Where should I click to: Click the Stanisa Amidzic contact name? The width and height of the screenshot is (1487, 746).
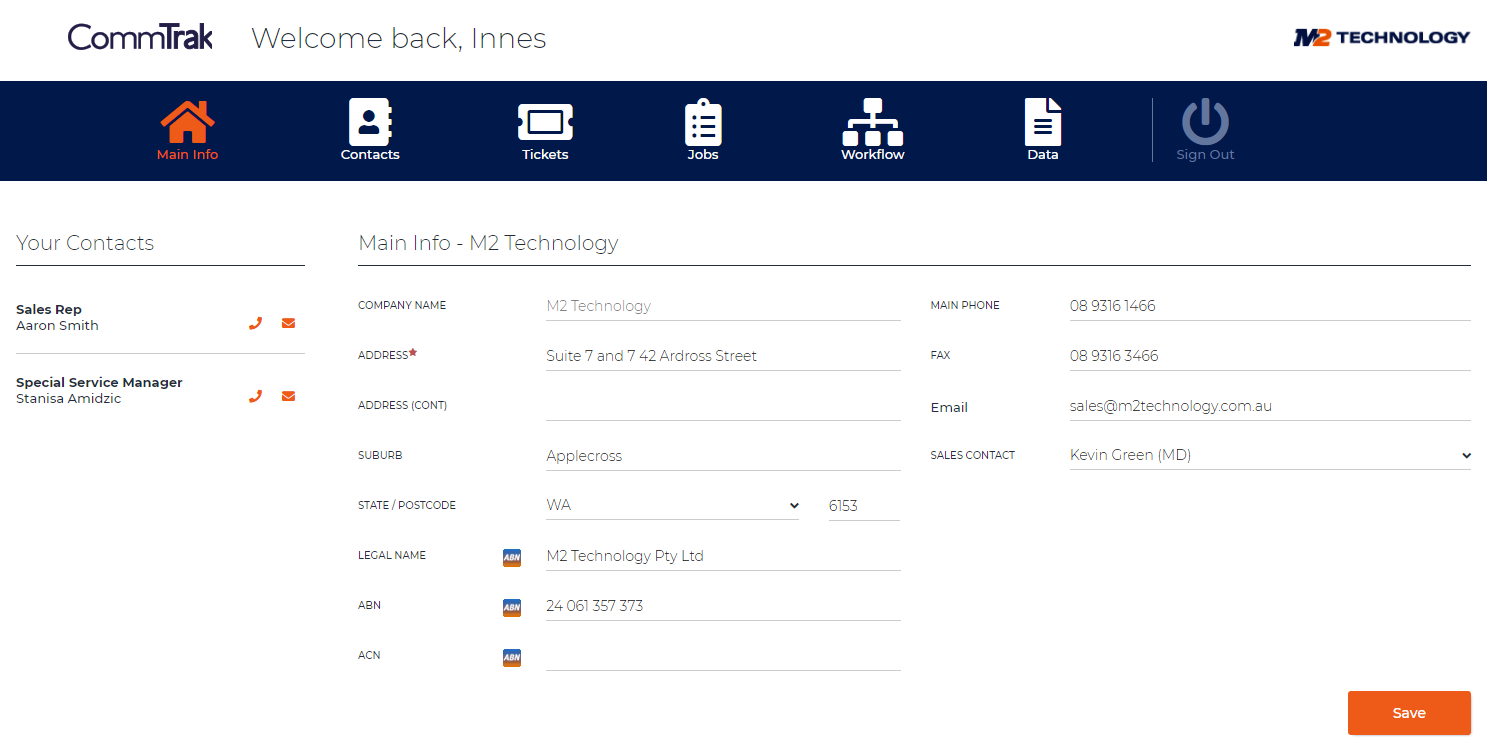(69, 399)
